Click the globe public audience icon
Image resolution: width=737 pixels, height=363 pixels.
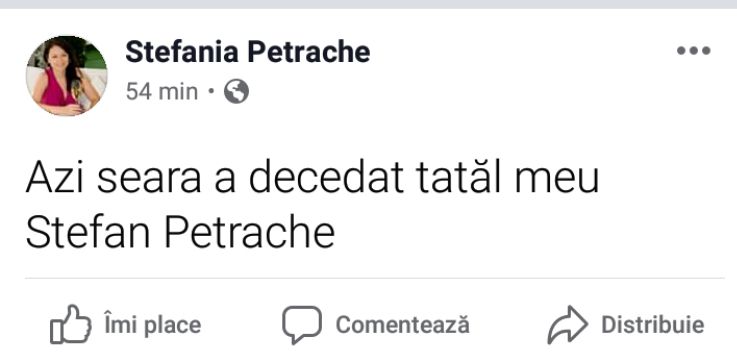pyautogui.click(x=236, y=91)
